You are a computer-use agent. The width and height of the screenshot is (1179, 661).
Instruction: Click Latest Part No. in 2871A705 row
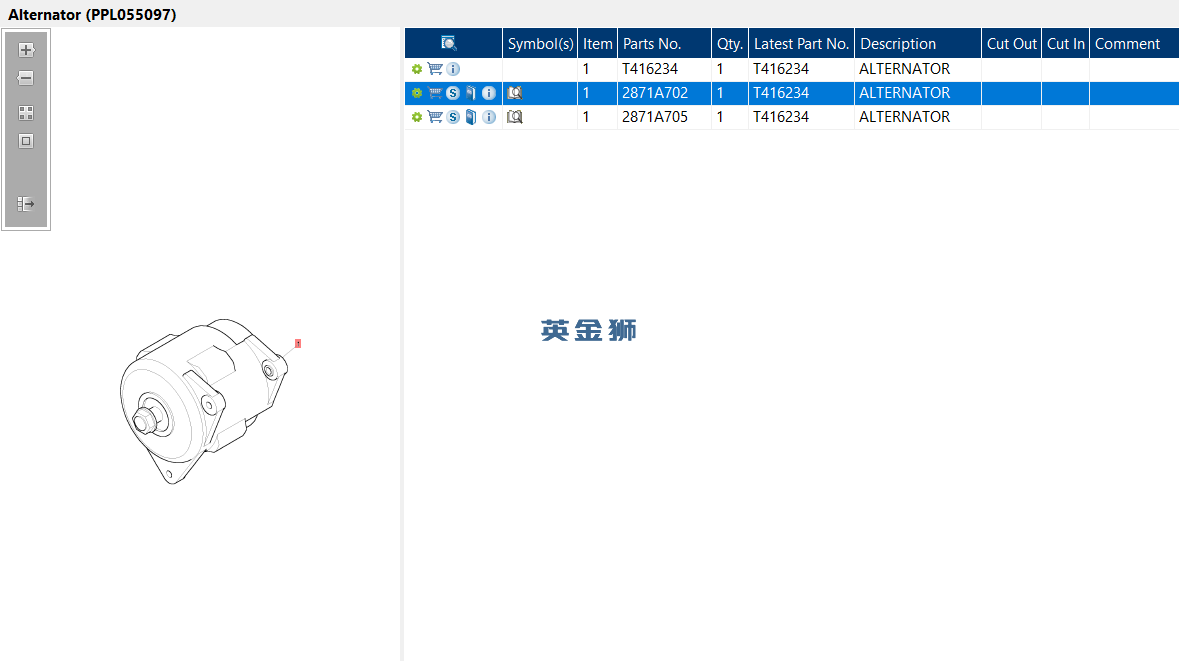tap(781, 117)
